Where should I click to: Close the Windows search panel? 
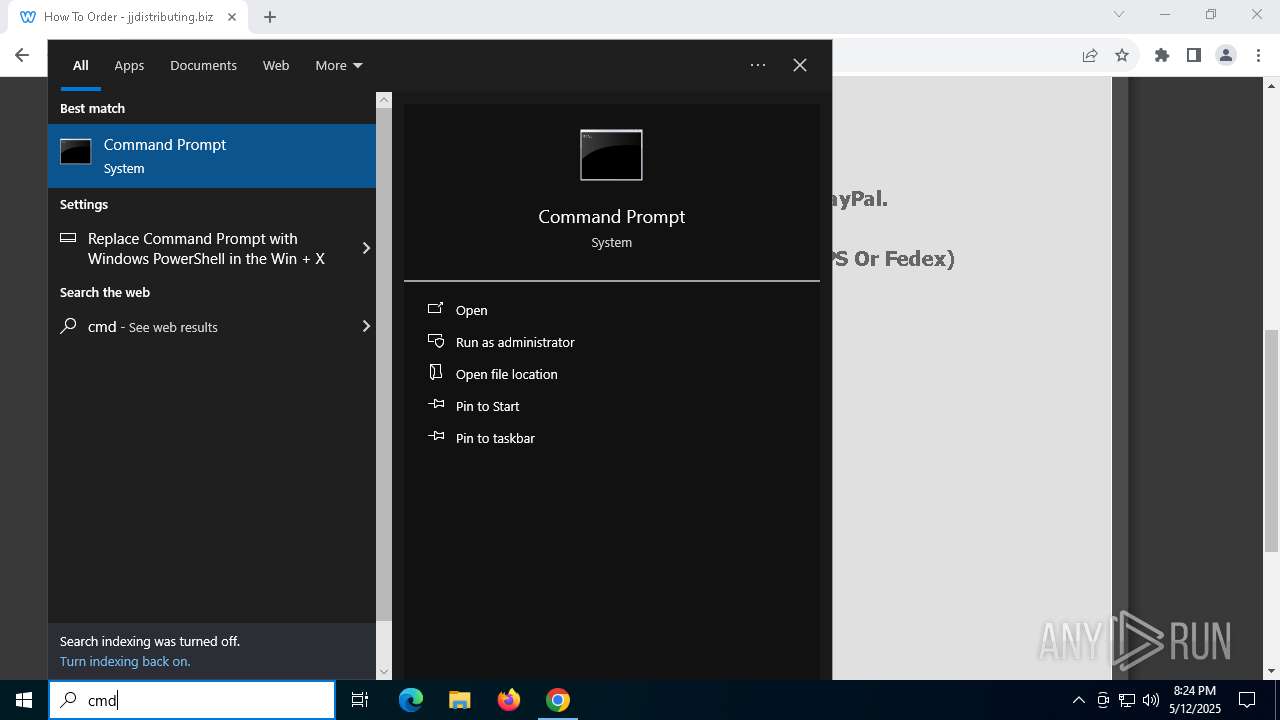click(x=800, y=65)
